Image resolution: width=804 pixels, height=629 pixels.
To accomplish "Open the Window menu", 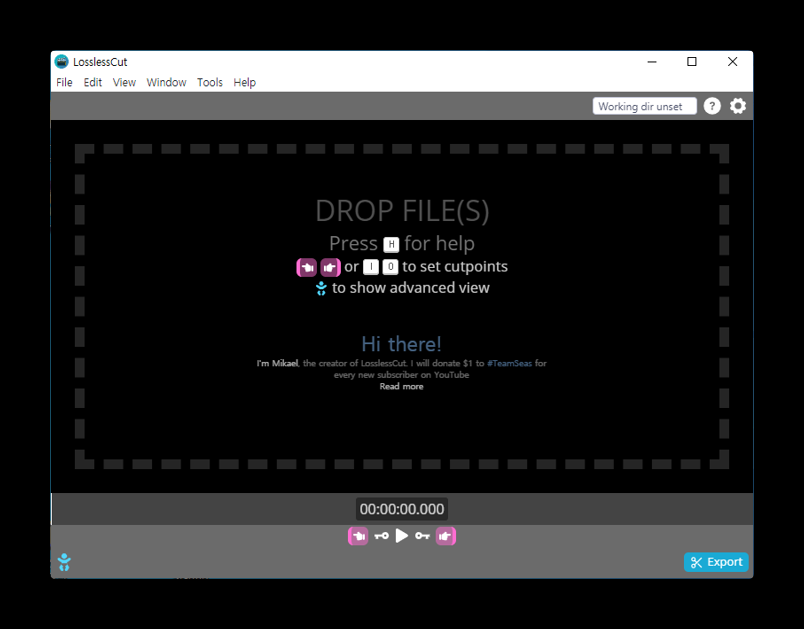I will (x=166, y=83).
